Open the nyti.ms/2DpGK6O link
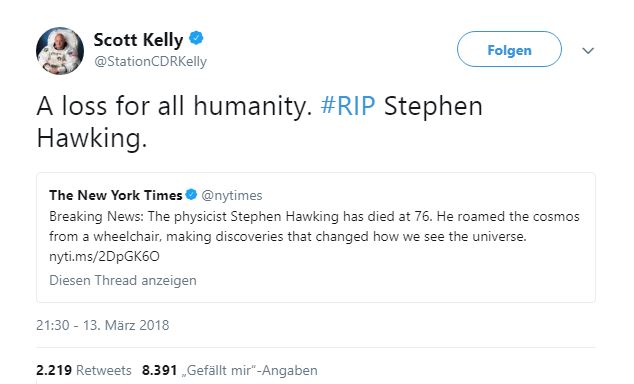Screen dimensions: 634x384 (x=104, y=256)
